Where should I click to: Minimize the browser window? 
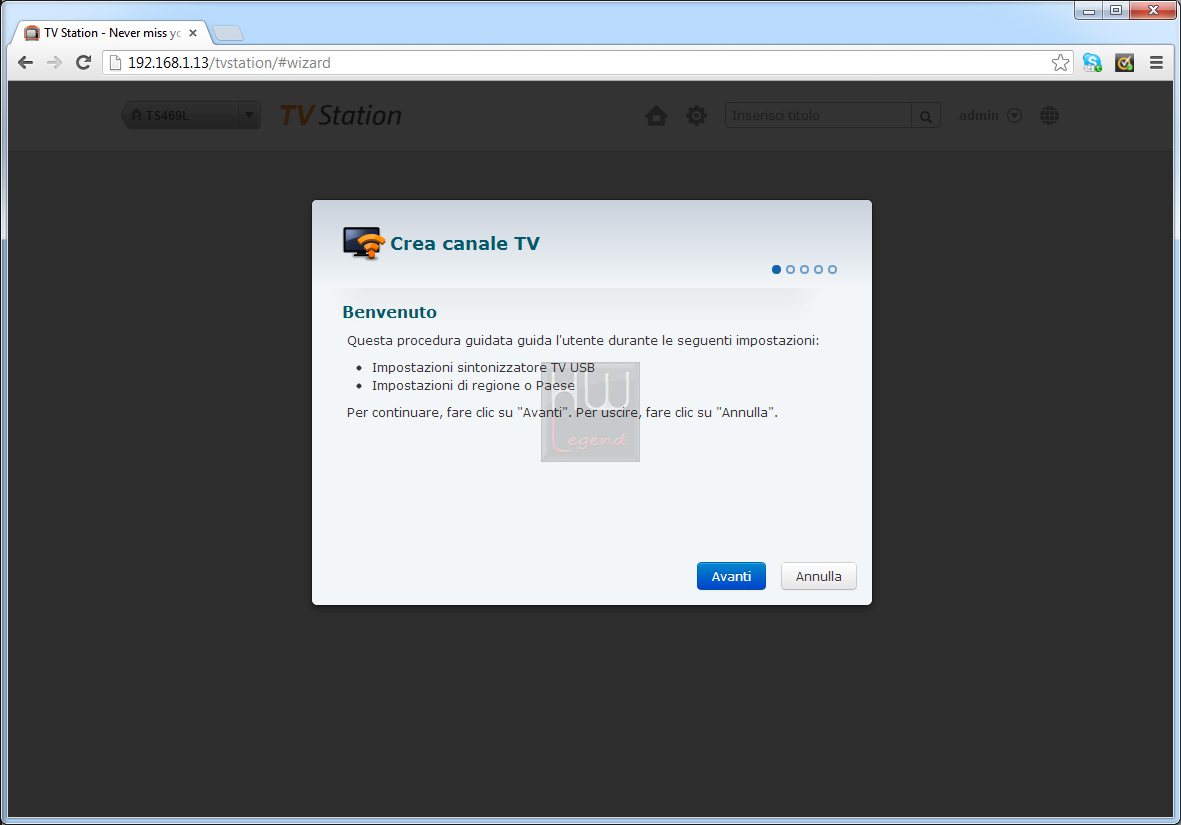click(1089, 11)
